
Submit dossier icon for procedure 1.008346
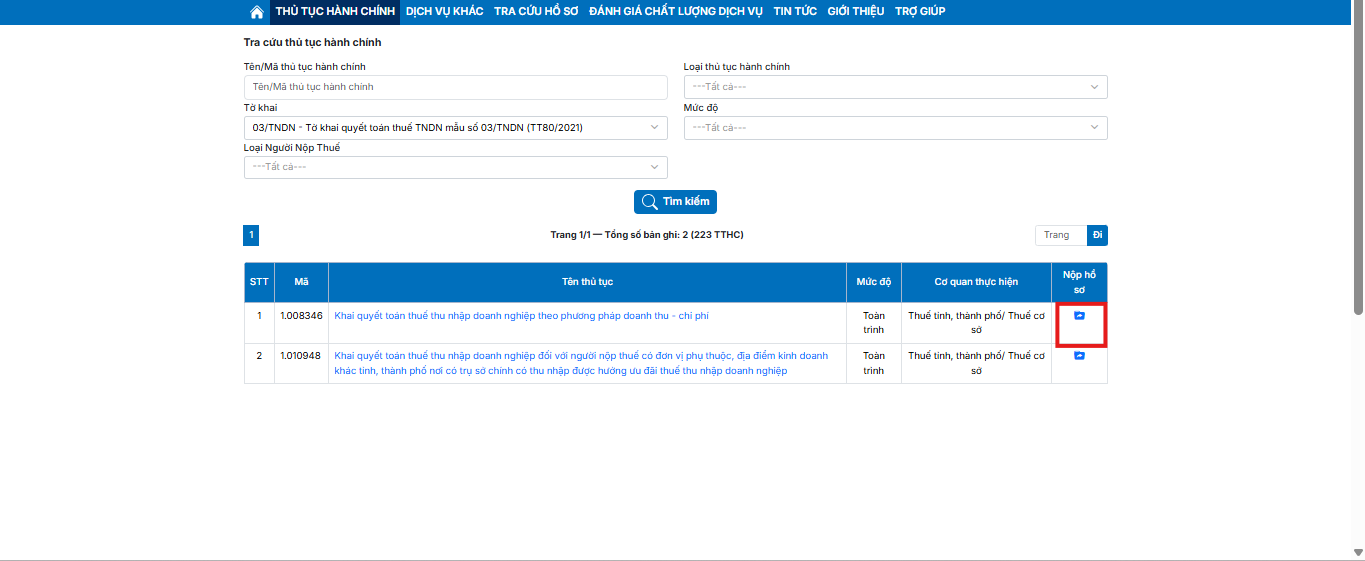click(1079, 315)
